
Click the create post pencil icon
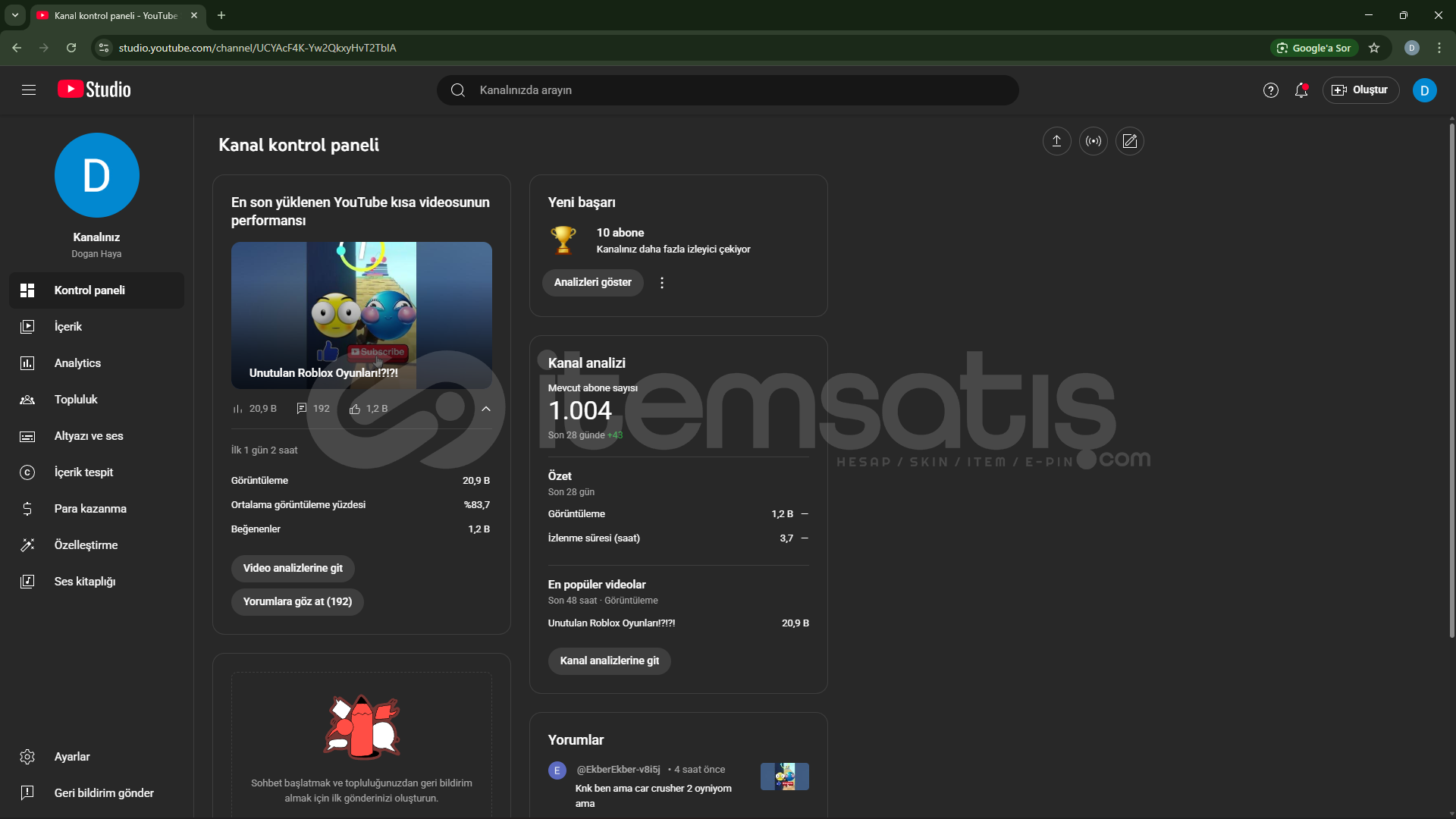(1130, 141)
